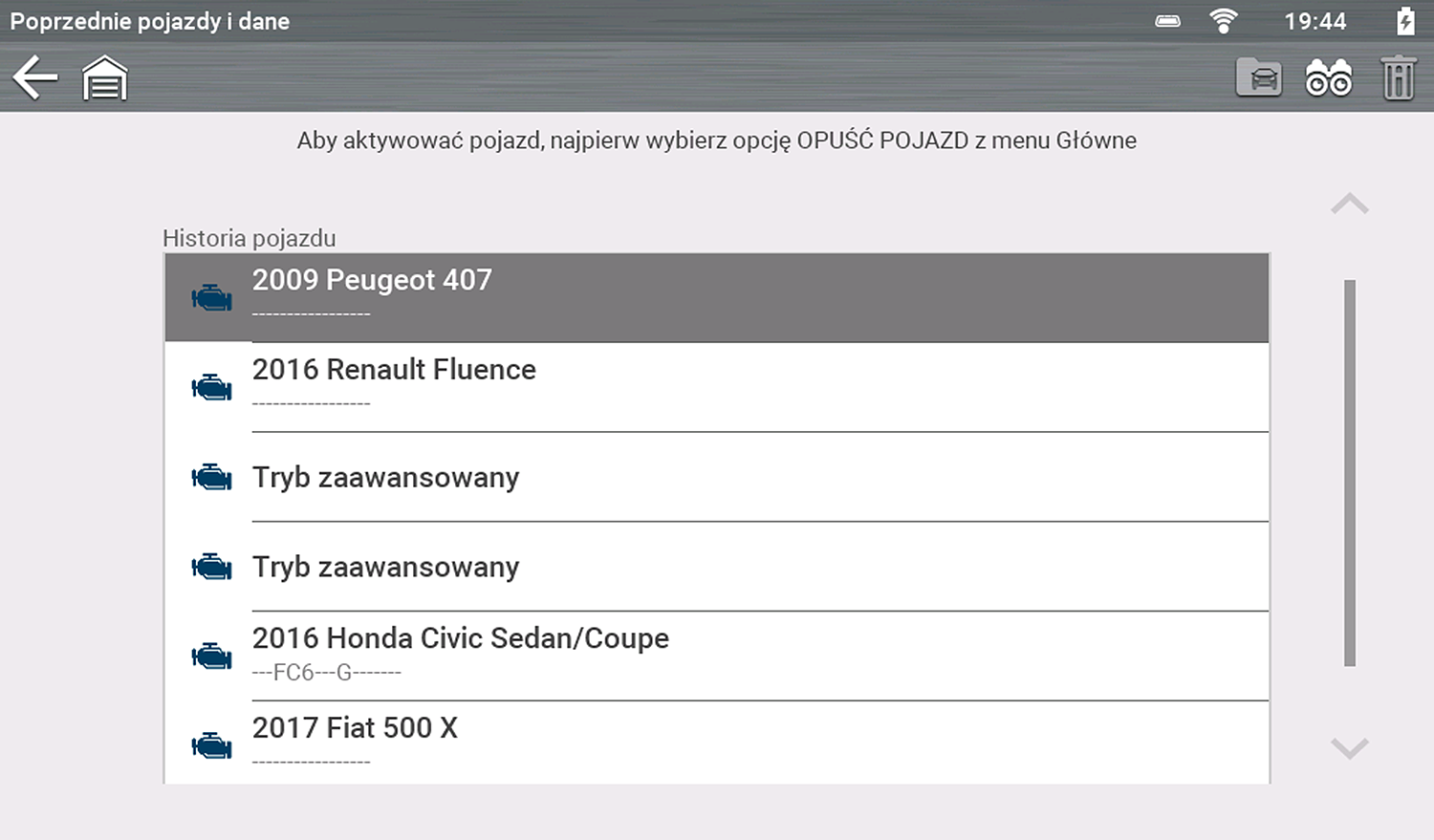Select 2009 Peugeot 407 from history
This screenshot has width=1434, height=840.
click(717, 297)
